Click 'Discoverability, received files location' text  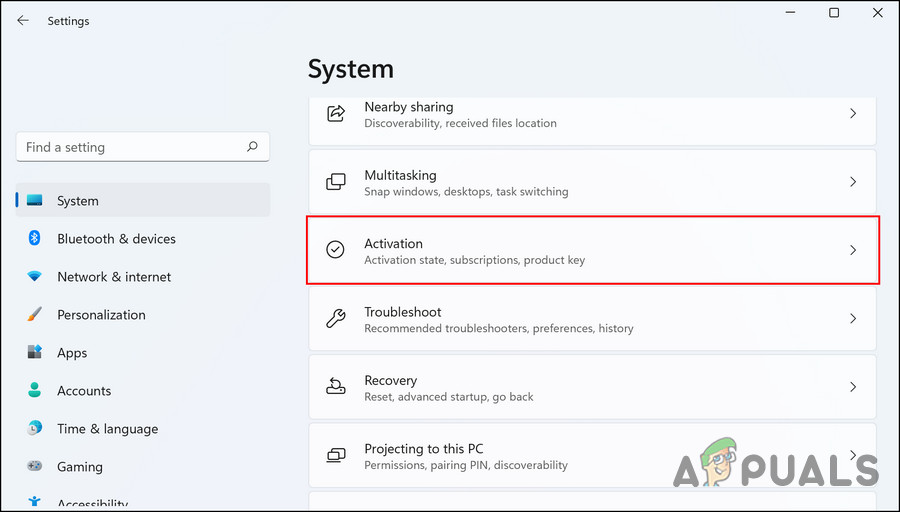460,123
